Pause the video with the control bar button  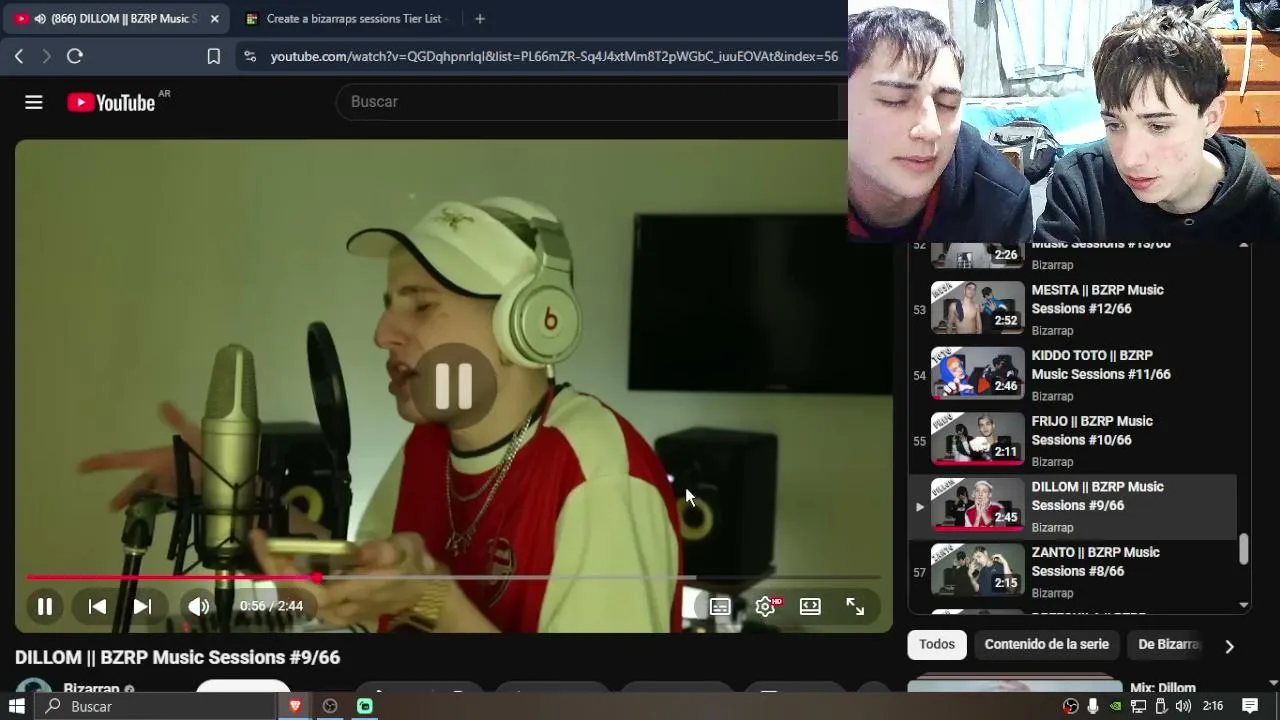pyautogui.click(x=45, y=606)
